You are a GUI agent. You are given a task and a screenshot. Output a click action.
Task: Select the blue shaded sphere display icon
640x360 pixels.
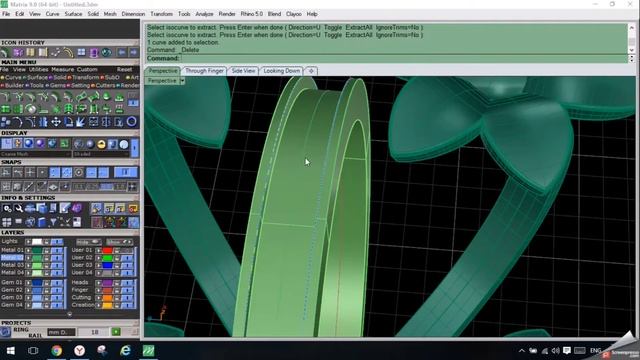pos(29,144)
